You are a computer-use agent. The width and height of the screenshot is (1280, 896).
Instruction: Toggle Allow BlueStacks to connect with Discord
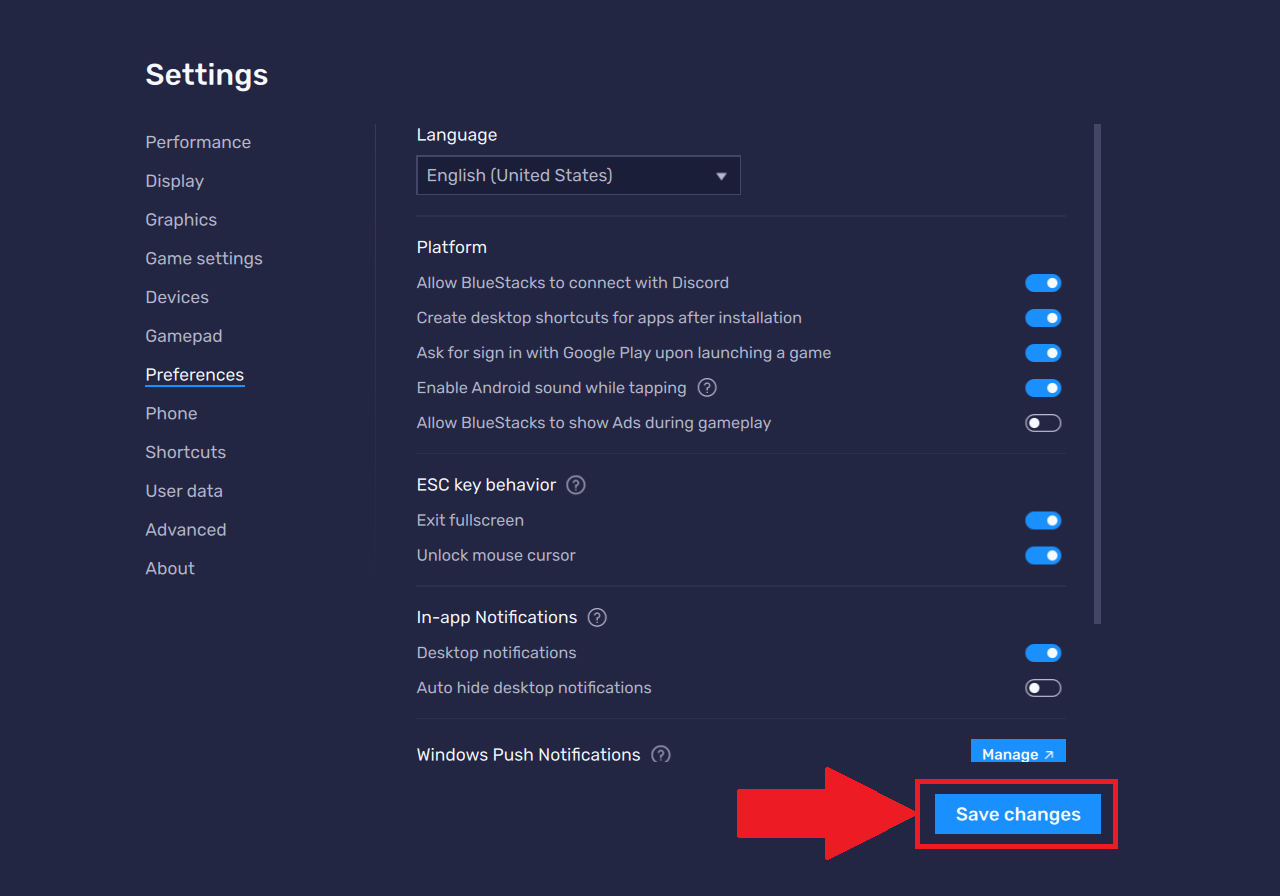click(1043, 284)
